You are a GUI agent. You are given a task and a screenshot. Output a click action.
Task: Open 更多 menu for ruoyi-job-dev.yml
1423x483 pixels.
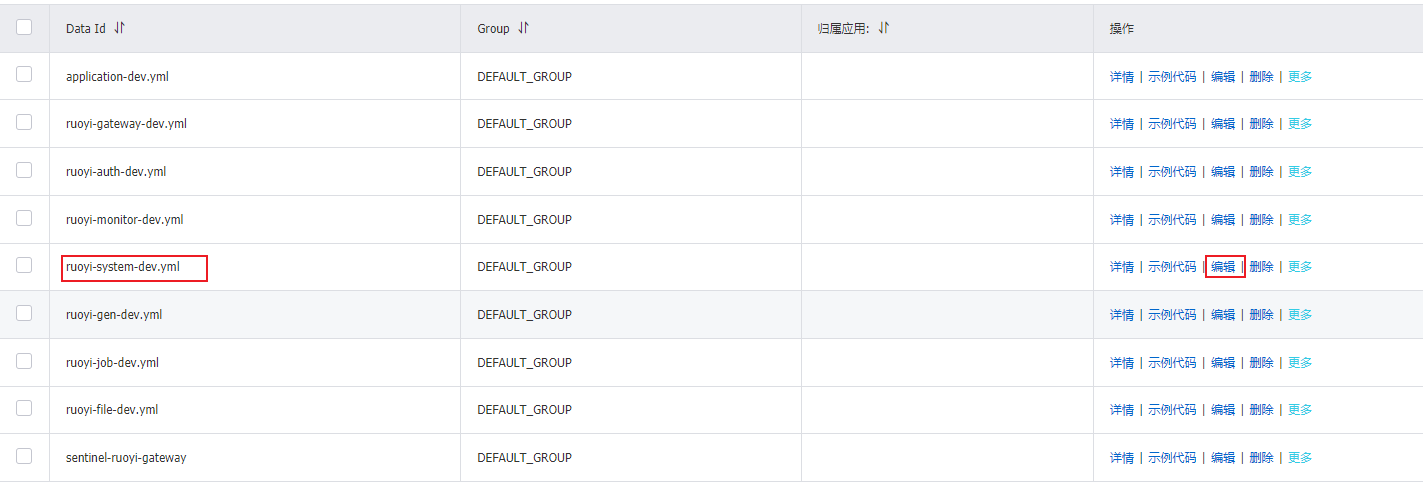pyautogui.click(x=1300, y=363)
